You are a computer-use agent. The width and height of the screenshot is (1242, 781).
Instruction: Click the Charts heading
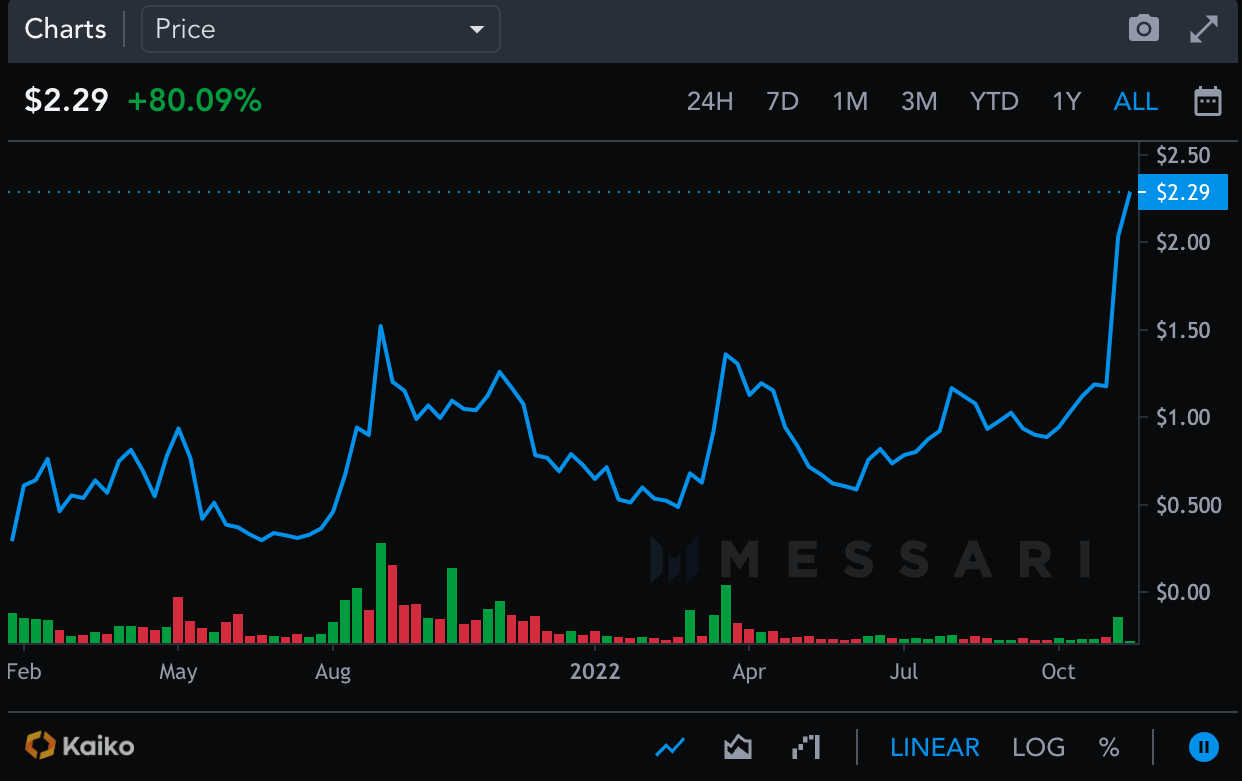point(65,29)
